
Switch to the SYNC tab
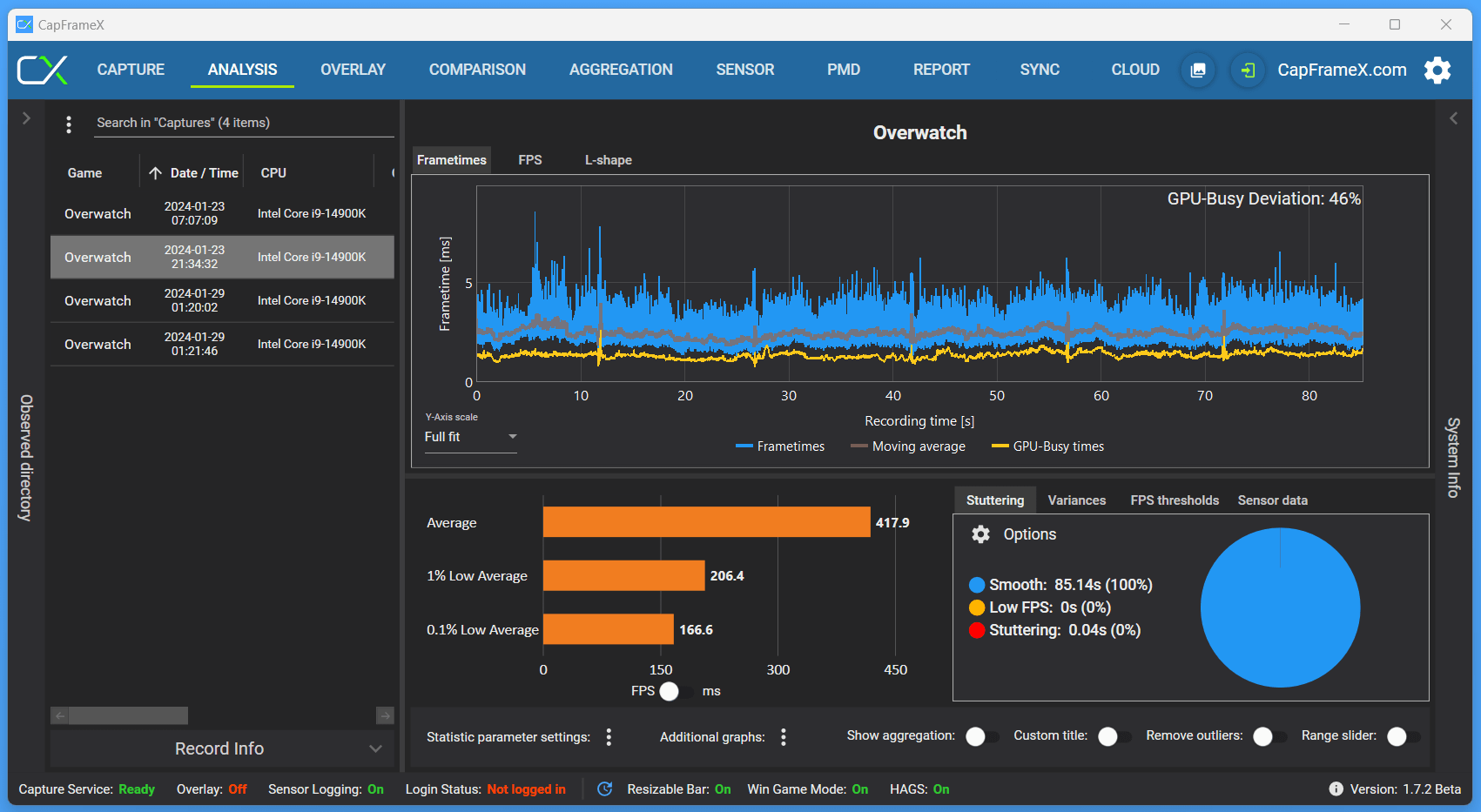tap(1040, 70)
